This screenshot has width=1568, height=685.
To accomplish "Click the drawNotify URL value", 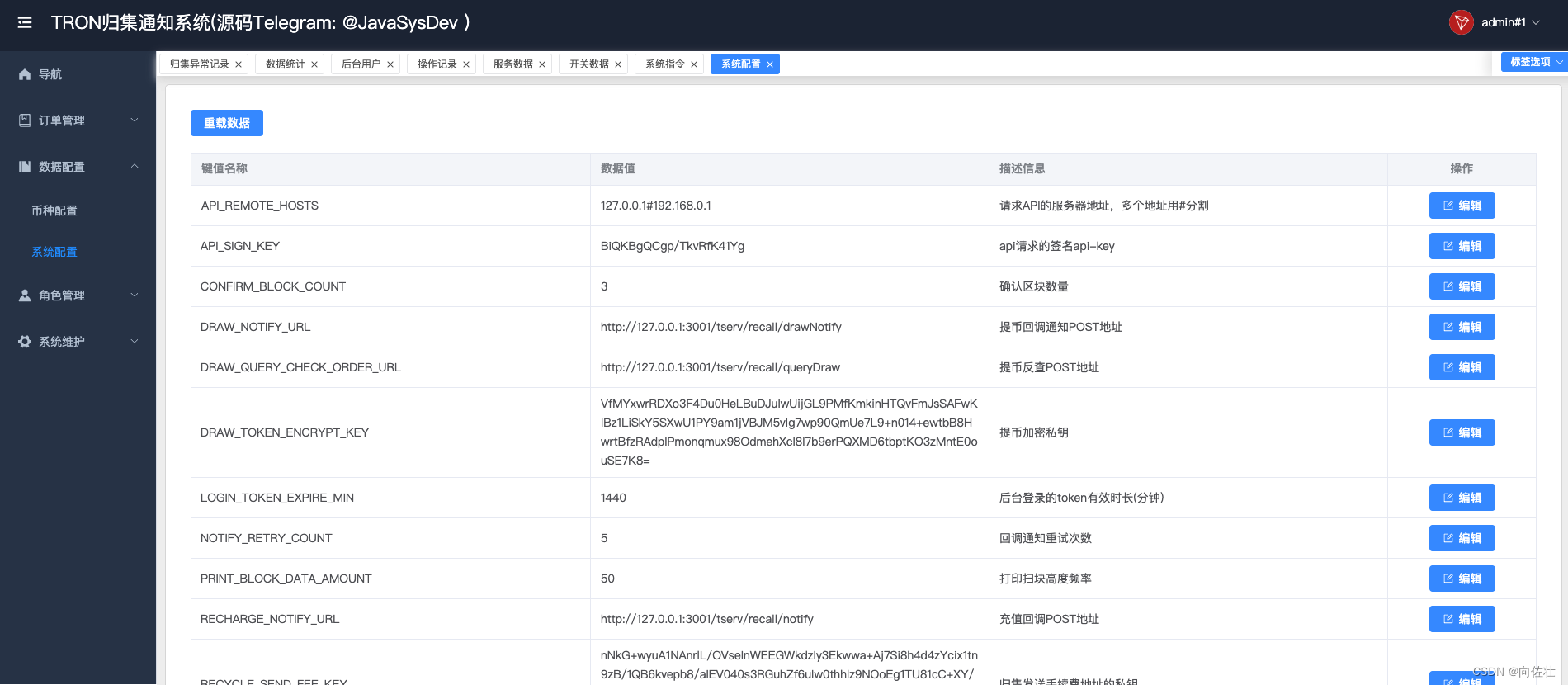I will point(721,327).
